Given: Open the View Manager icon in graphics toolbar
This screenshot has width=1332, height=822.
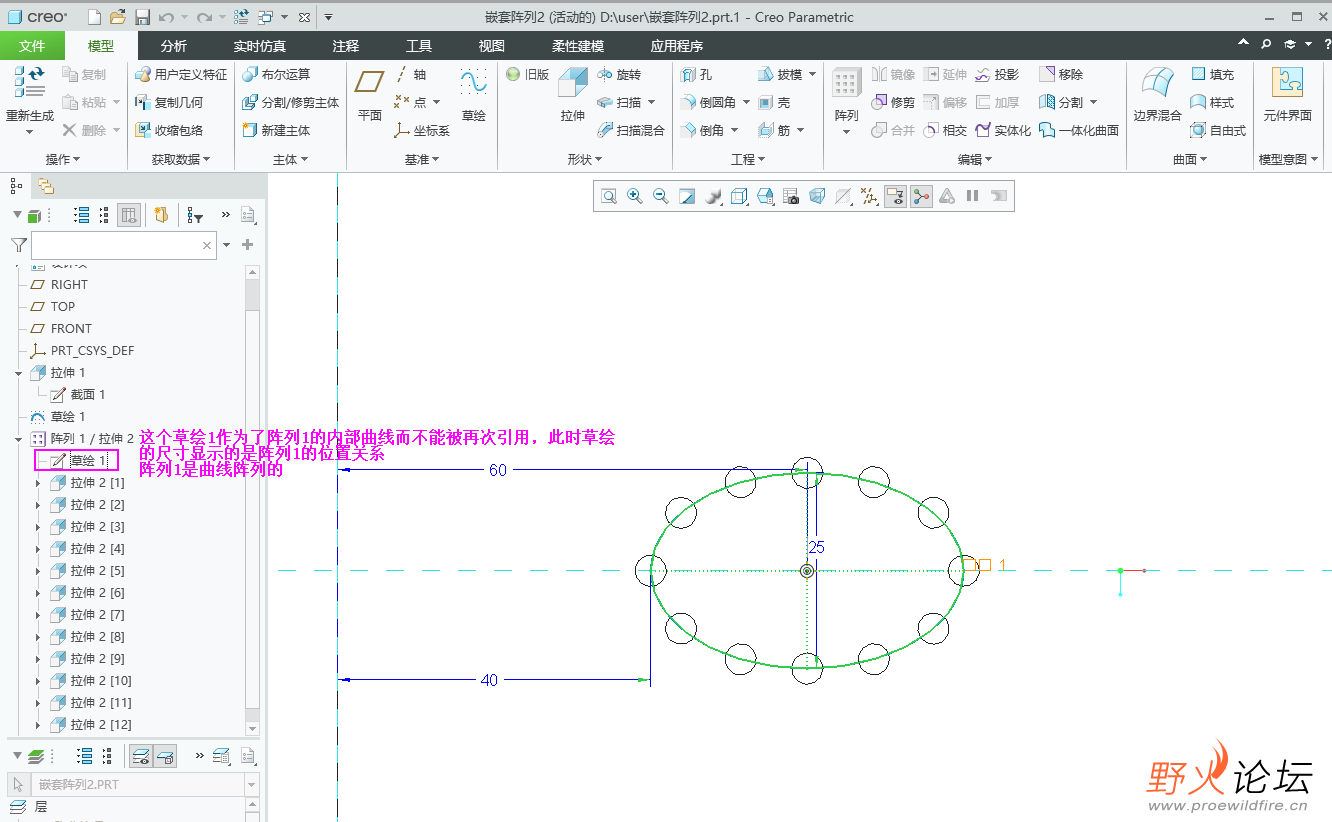Looking at the screenshot, I should (791, 196).
